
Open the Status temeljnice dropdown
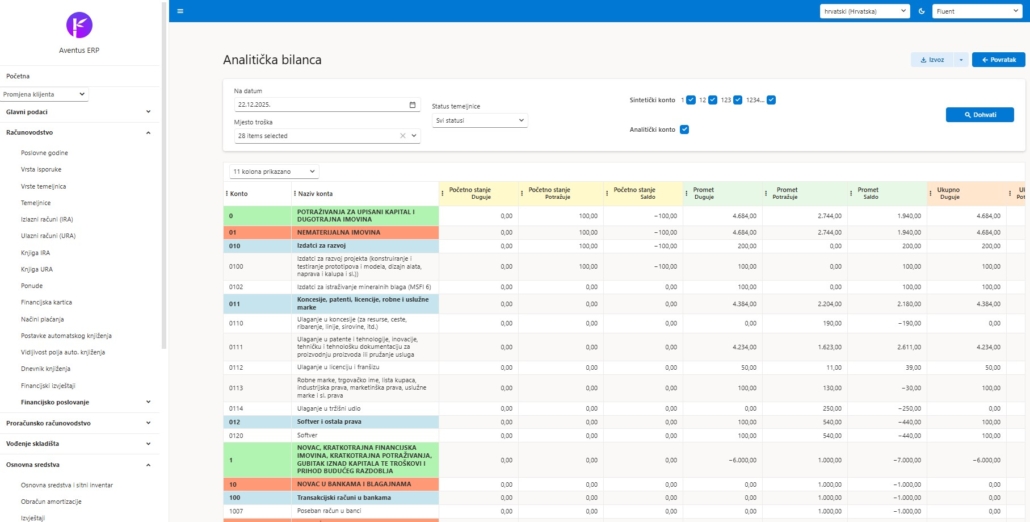[x=479, y=120]
